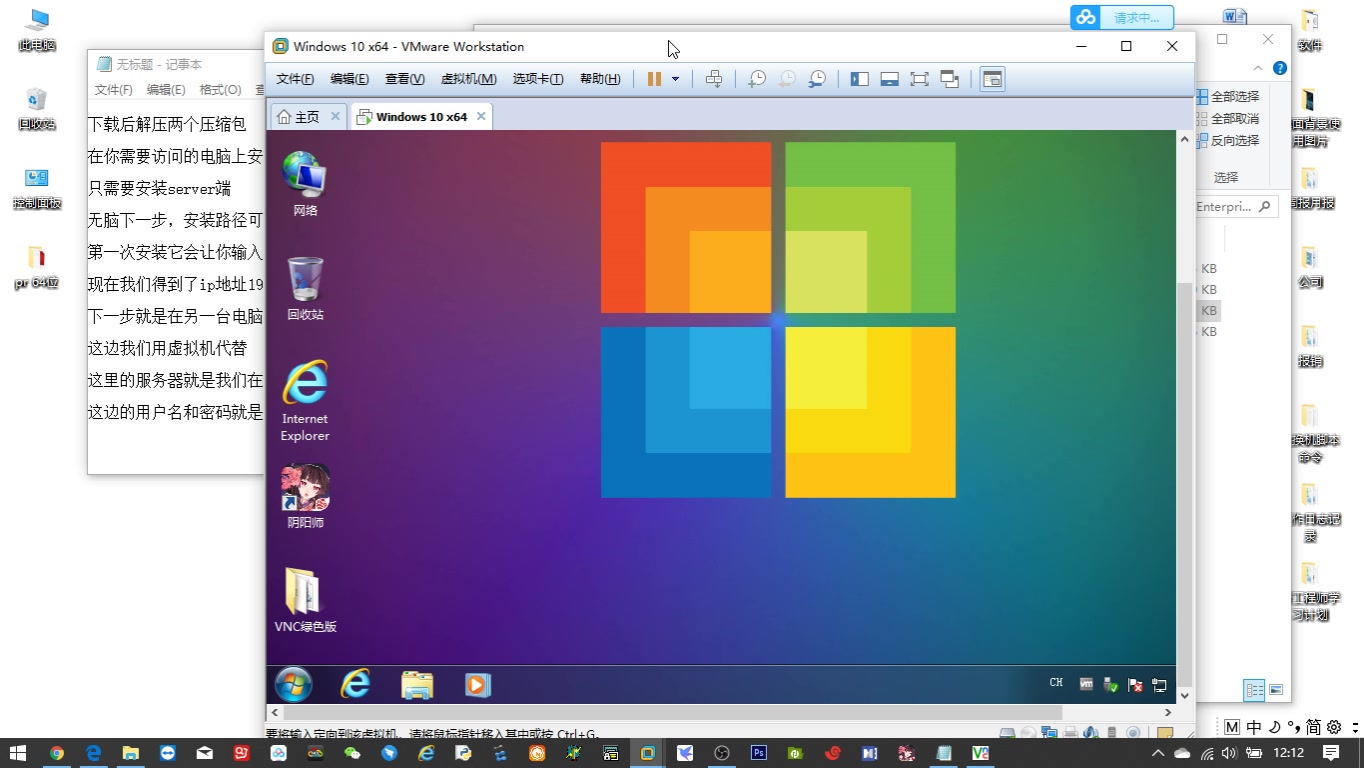Open the 文件(F) menu in VMware
The width and height of the screenshot is (1364, 768).
coord(295,79)
